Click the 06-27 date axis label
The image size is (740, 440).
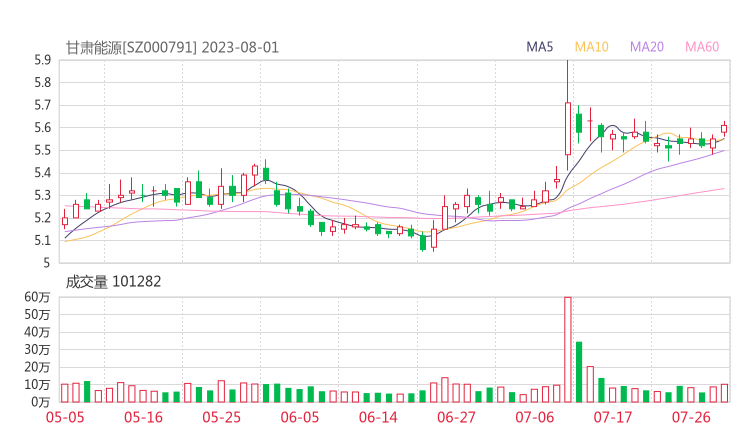tap(456, 417)
